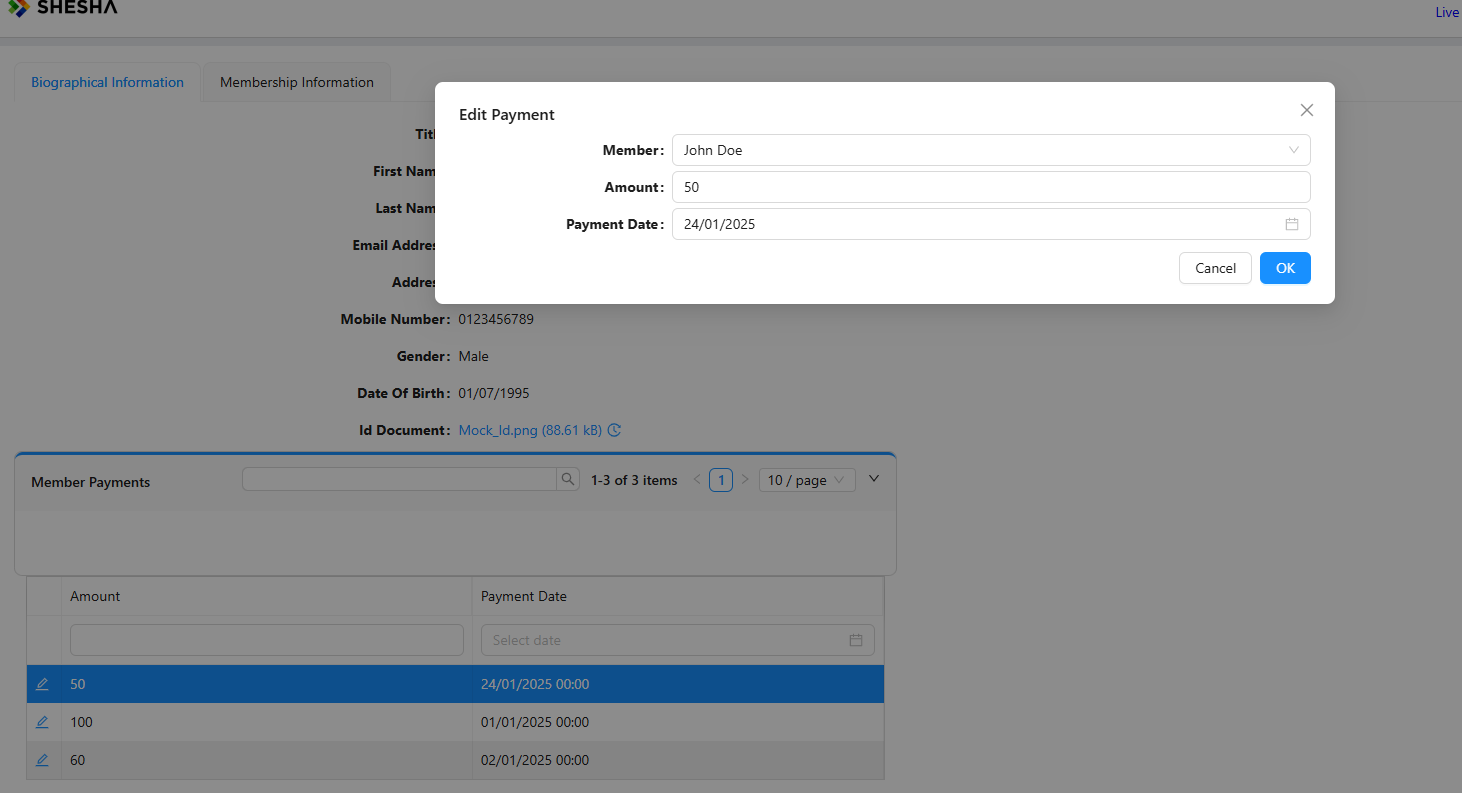
Task: Click the Member Payments panel title
Action: click(91, 482)
